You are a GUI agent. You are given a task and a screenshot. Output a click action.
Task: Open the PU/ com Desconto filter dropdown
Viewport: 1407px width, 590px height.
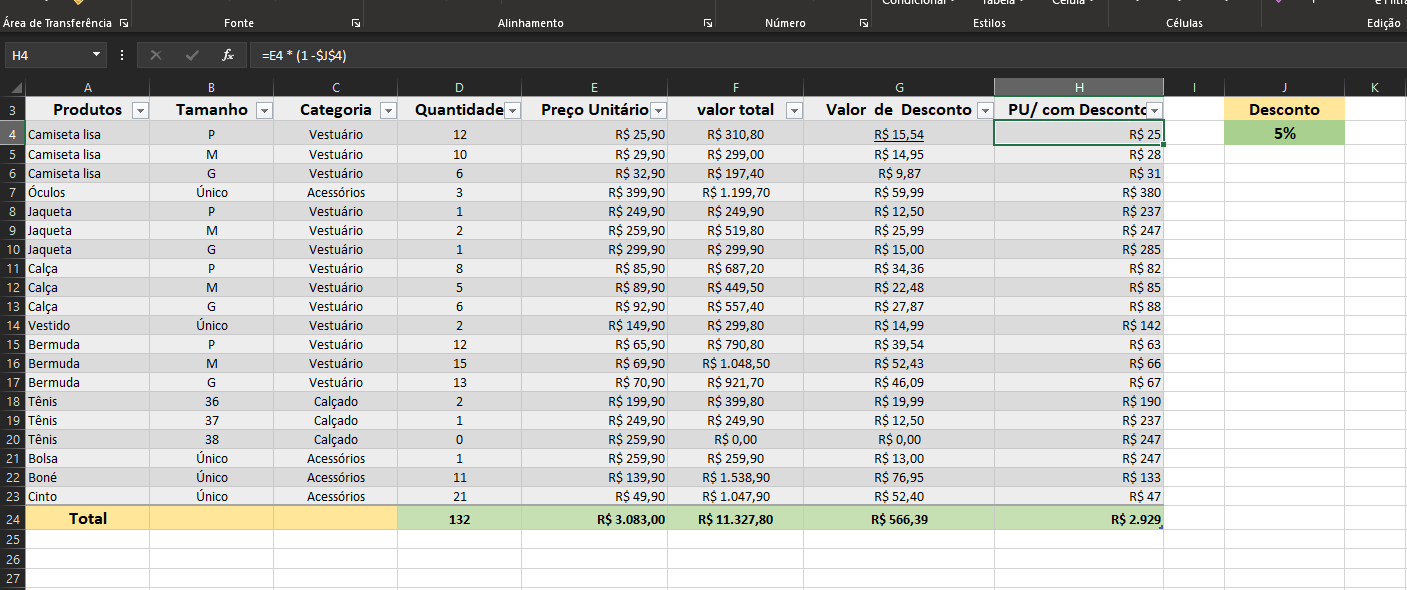(1155, 110)
